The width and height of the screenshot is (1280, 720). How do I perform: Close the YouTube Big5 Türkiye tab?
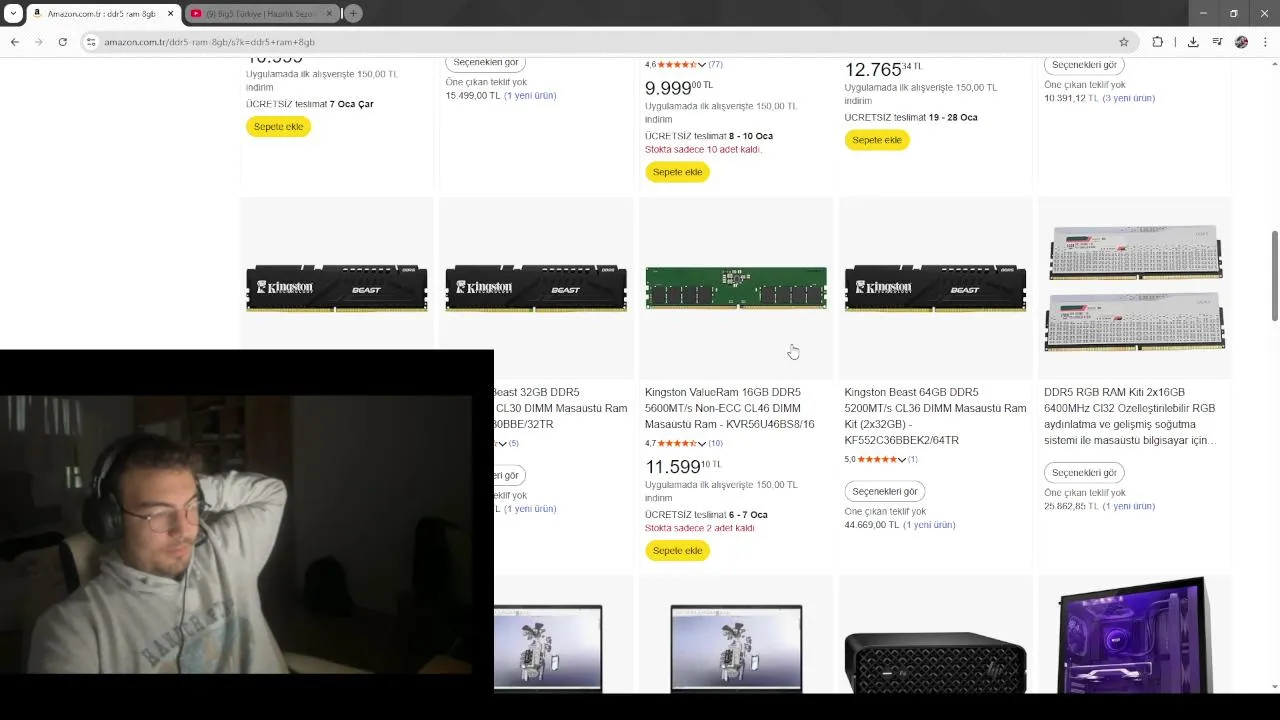coord(329,14)
